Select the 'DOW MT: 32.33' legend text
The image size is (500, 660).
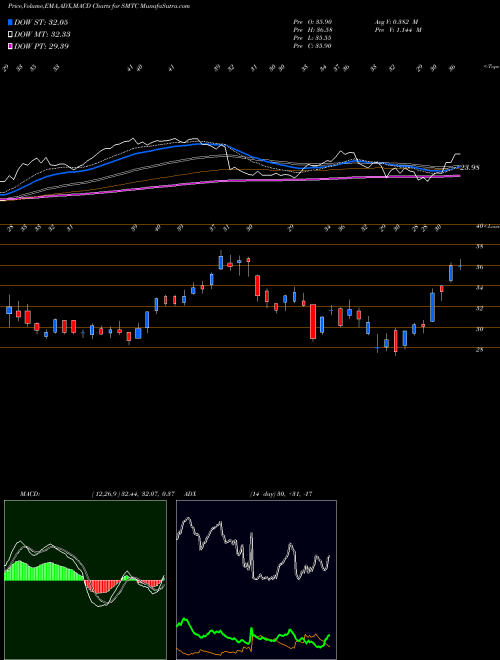(x=42, y=35)
